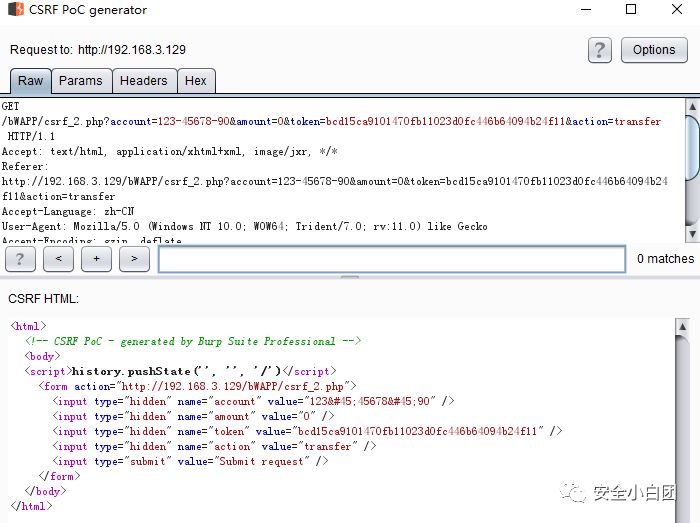The width and height of the screenshot is (700, 523).
Task: Go to the previous search match
Action: [58, 259]
